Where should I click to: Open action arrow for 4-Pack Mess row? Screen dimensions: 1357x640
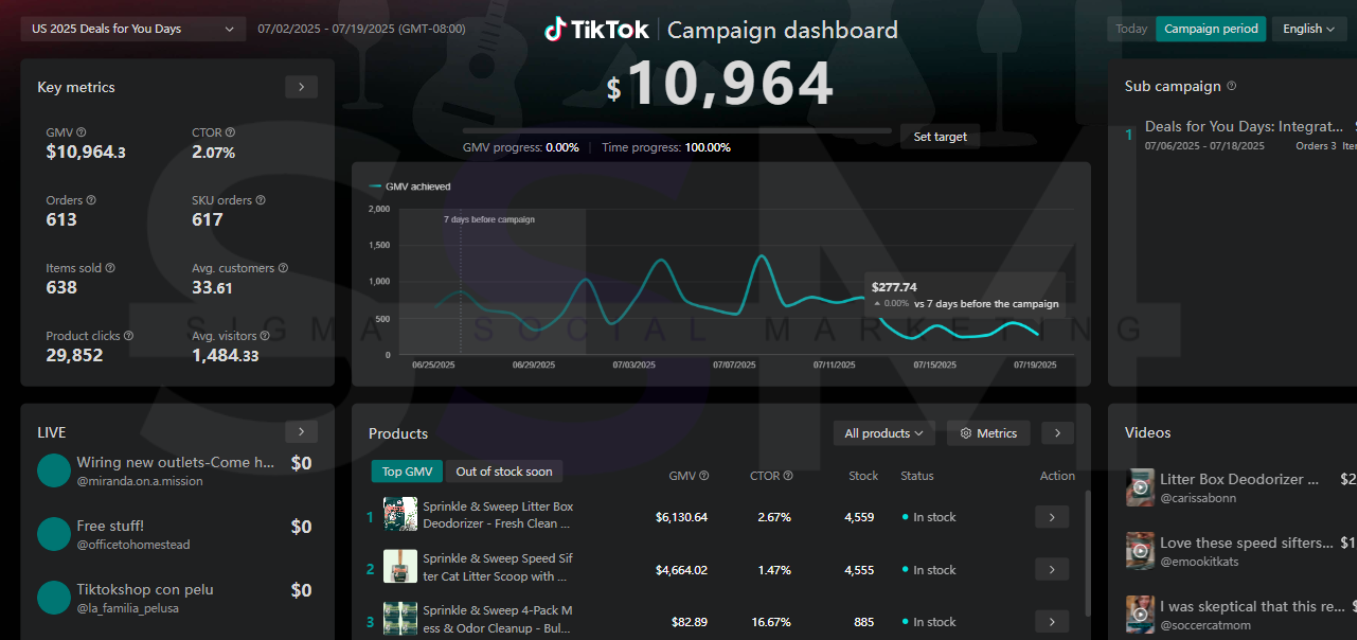[x=1051, y=621]
